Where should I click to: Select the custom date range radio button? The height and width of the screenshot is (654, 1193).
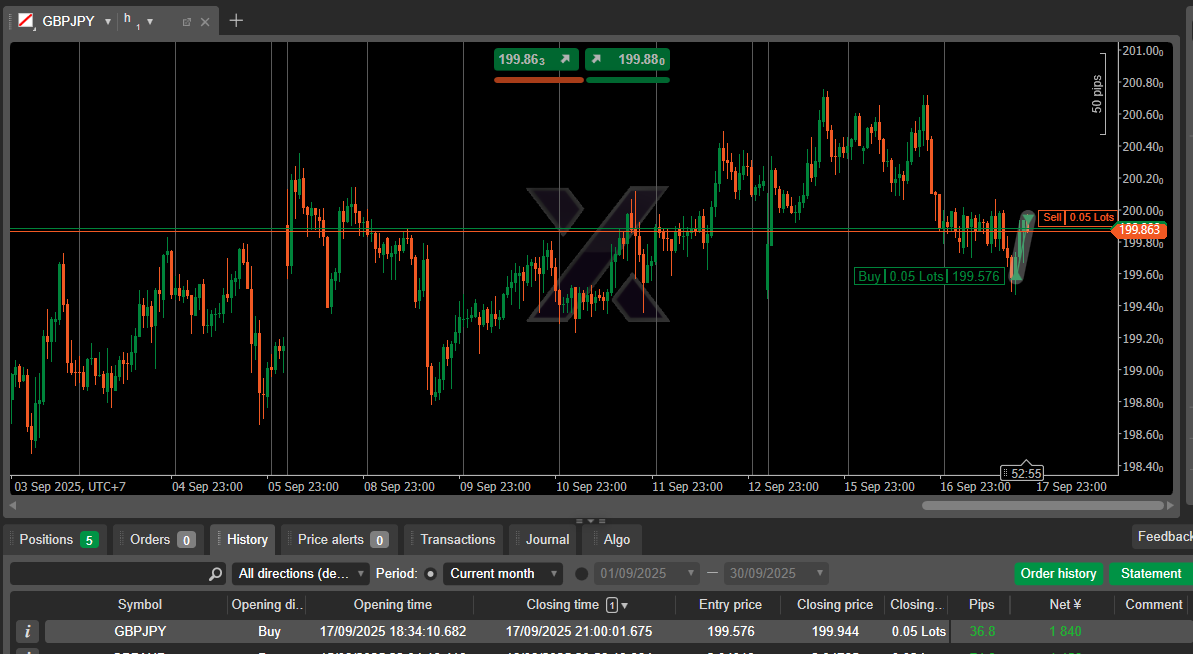click(x=582, y=574)
